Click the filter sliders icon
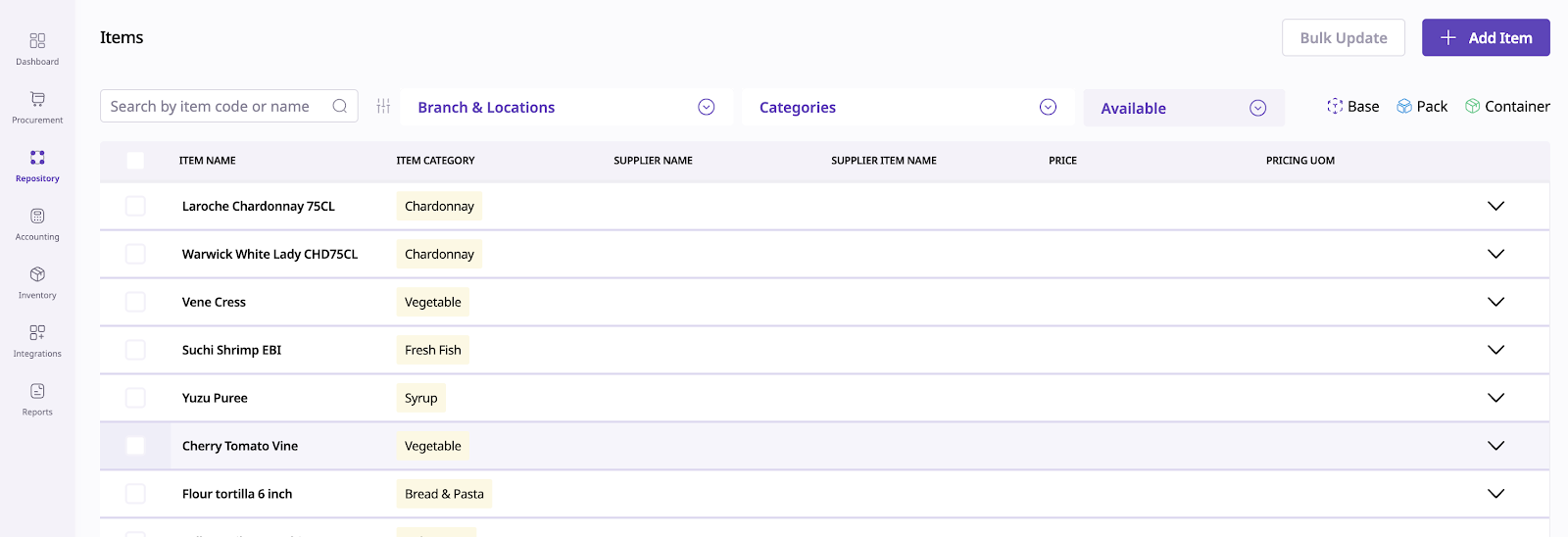Image resolution: width=1568 pixels, height=537 pixels. (383, 106)
